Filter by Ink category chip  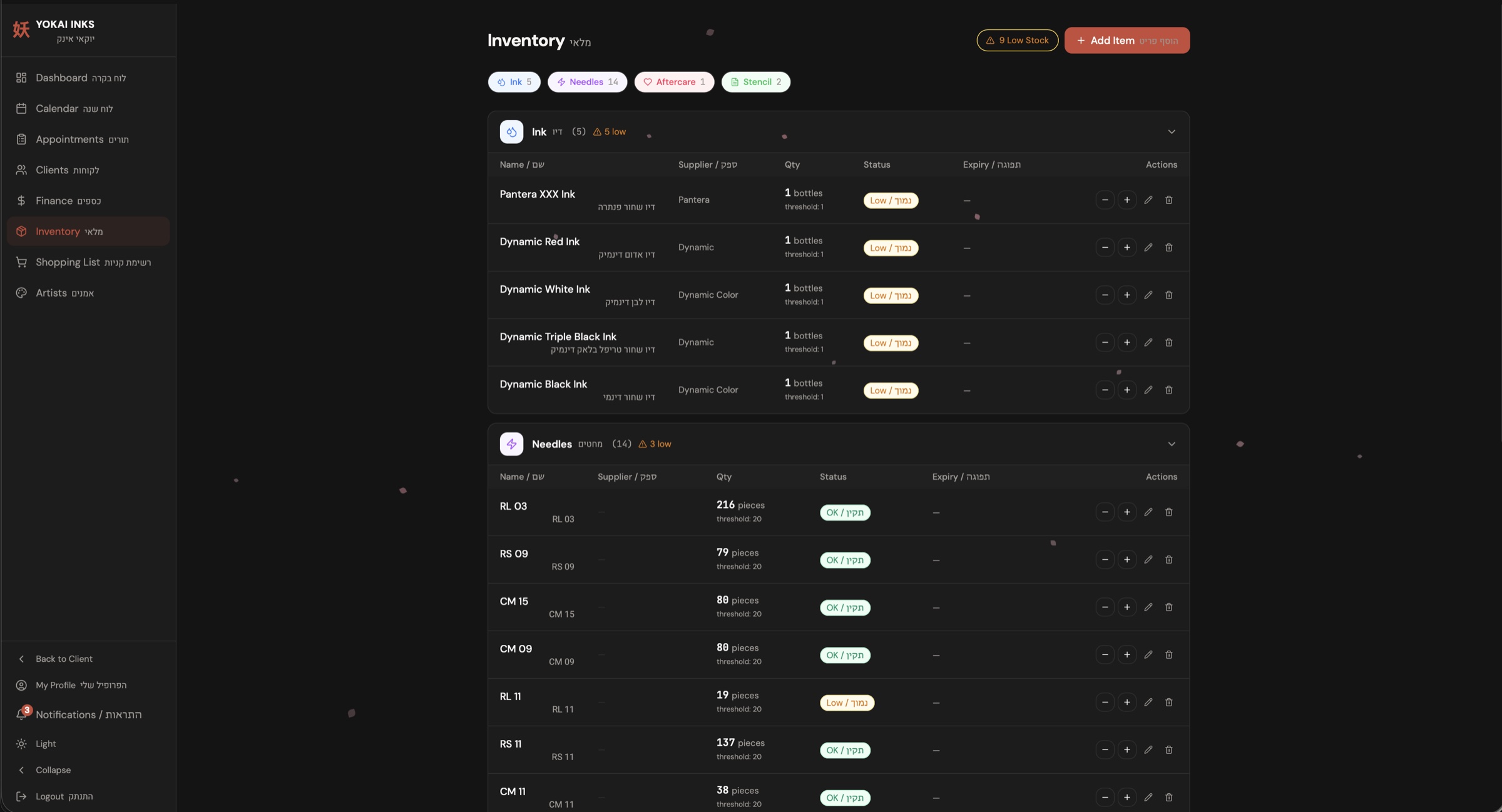tap(514, 82)
